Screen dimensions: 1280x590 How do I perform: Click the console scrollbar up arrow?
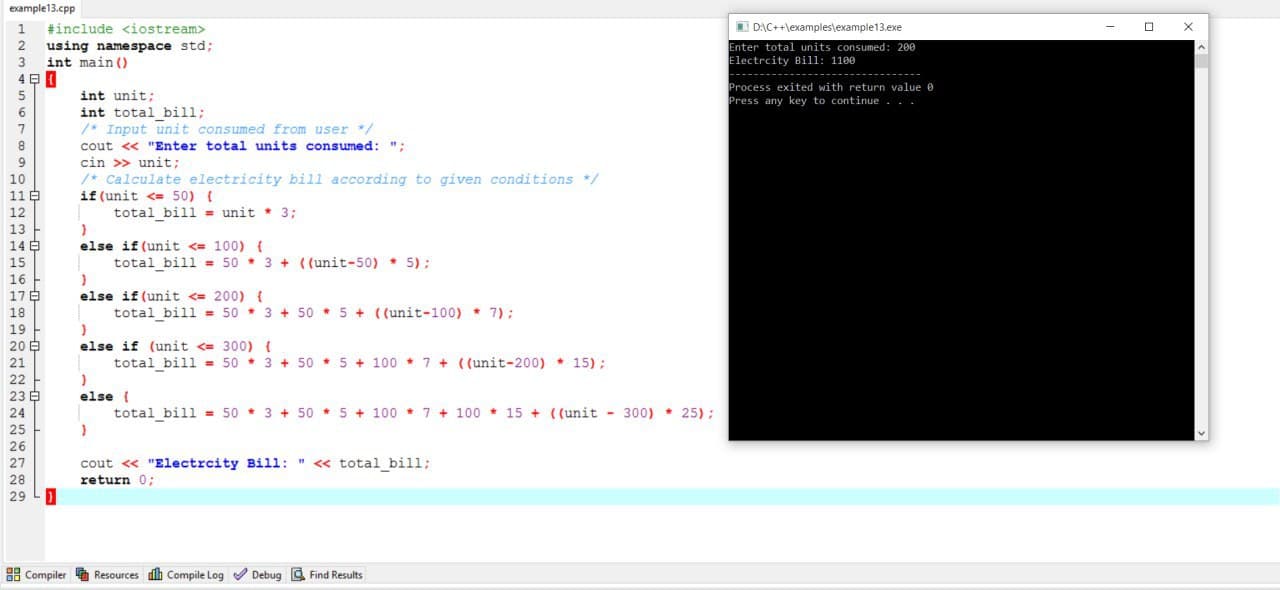[1201, 47]
